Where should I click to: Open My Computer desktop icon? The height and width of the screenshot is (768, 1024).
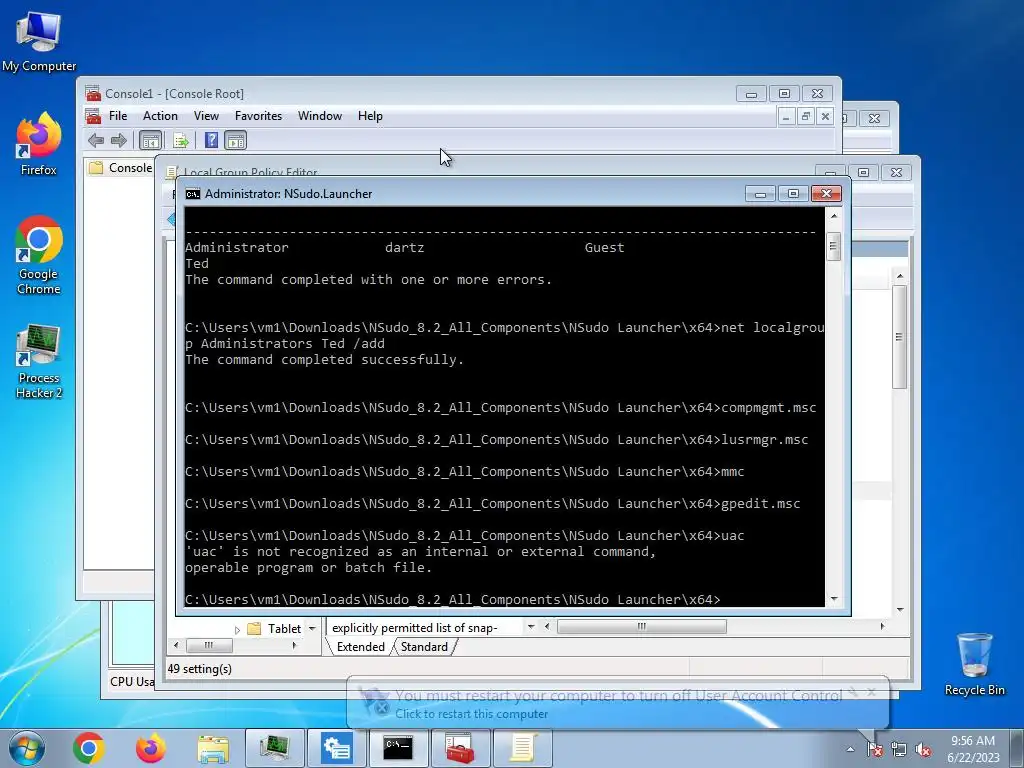(x=39, y=40)
